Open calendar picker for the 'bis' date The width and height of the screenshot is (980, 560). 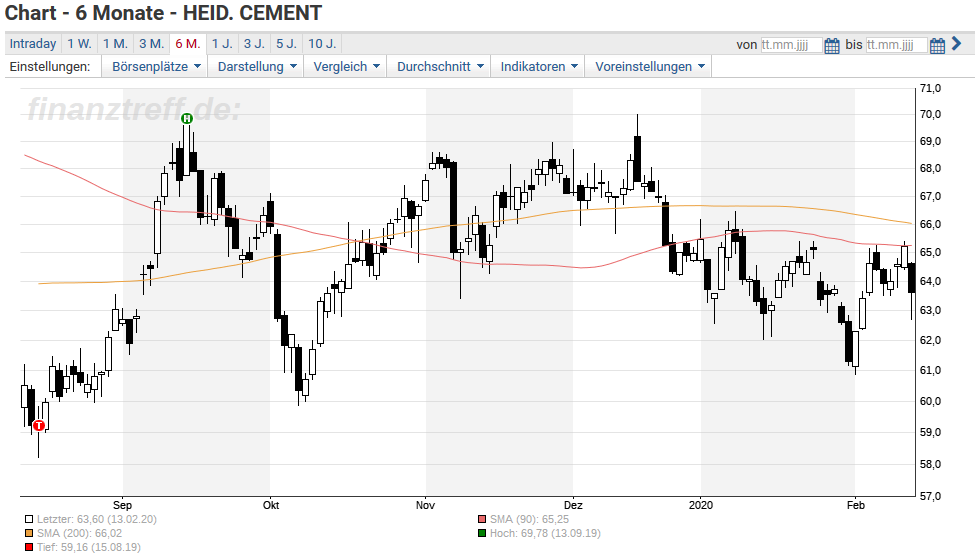click(x=937, y=46)
